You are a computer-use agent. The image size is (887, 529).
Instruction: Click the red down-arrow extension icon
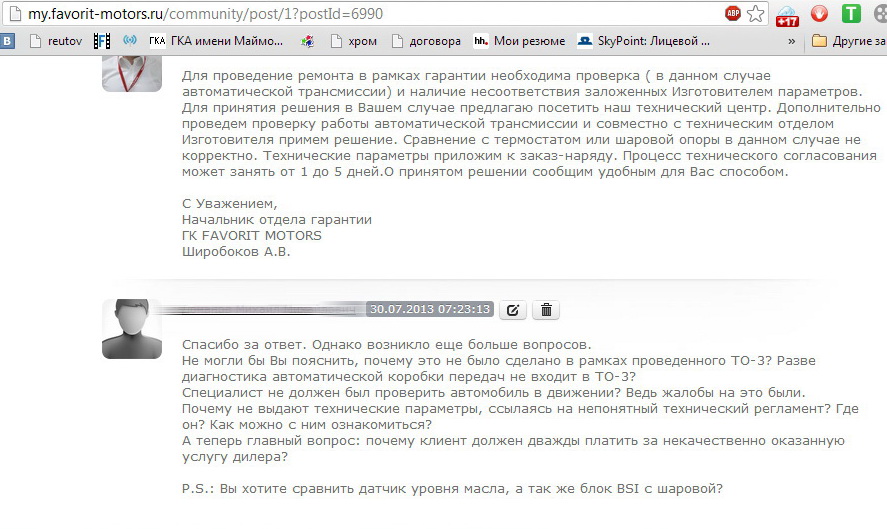point(819,14)
